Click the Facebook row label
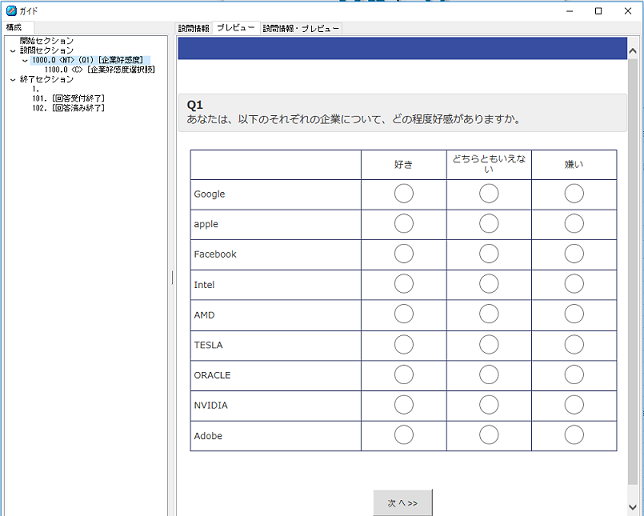This screenshot has height=516, width=644. tap(215, 254)
